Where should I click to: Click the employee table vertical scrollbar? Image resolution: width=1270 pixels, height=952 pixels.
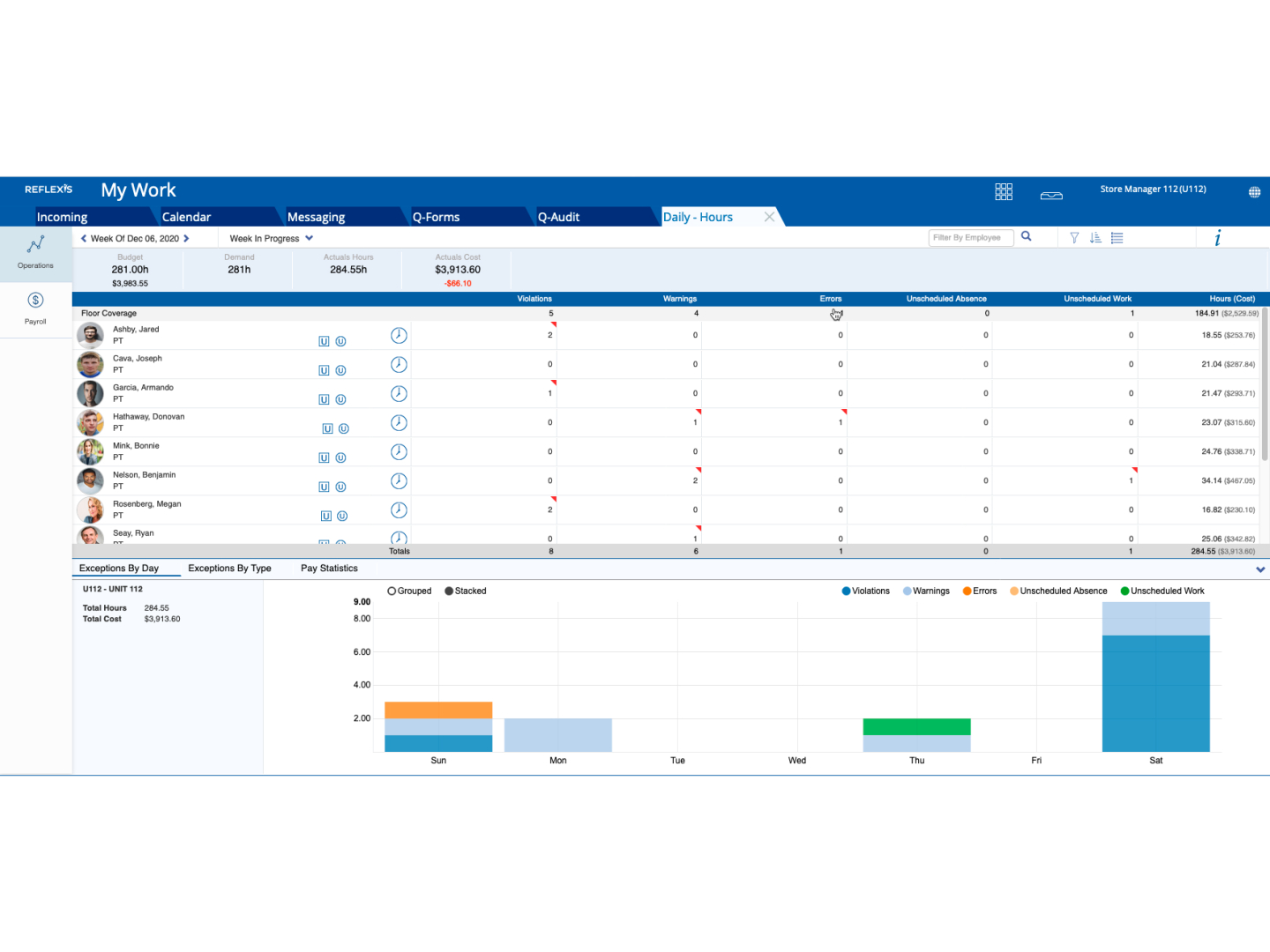click(x=1265, y=383)
